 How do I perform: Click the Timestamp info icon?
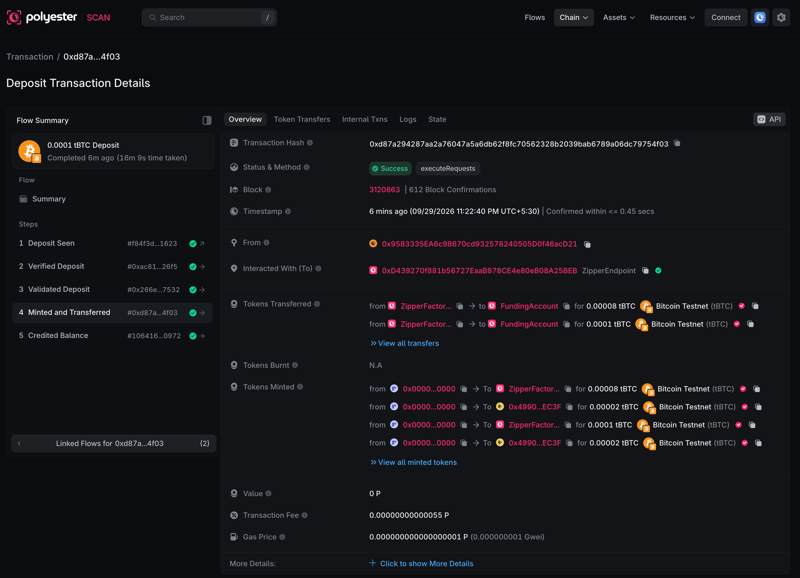coord(288,211)
